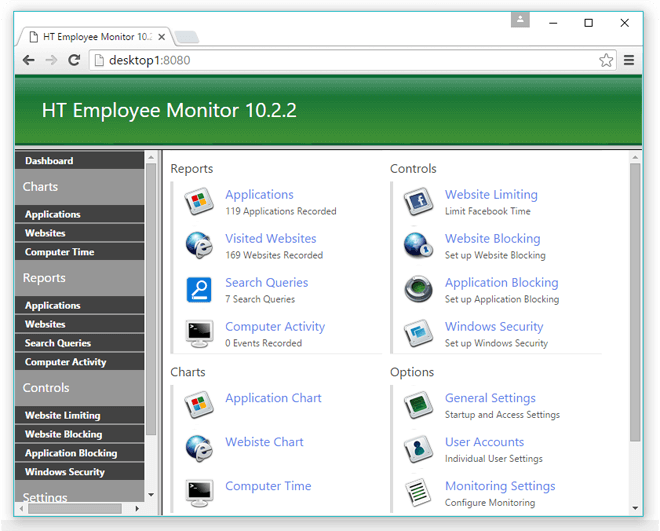
Task: Select Websites under sidebar Reports
Action: (x=80, y=324)
